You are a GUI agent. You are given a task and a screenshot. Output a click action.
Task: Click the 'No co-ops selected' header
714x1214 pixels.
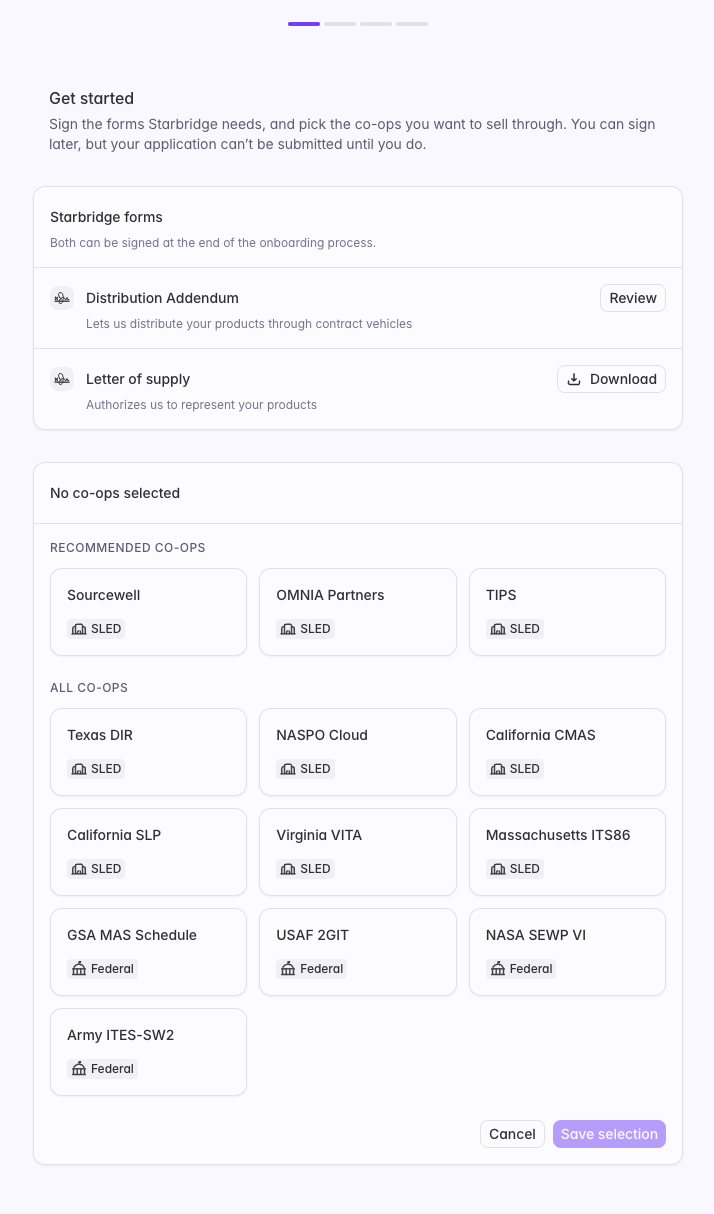tap(115, 493)
